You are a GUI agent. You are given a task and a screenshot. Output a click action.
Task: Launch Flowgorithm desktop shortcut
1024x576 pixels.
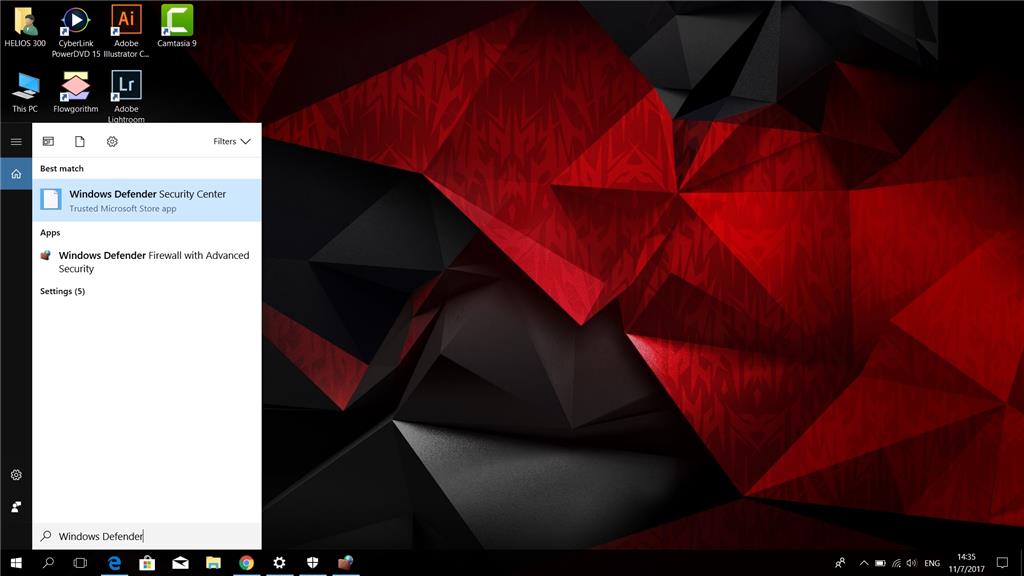pyautogui.click(x=76, y=92)
